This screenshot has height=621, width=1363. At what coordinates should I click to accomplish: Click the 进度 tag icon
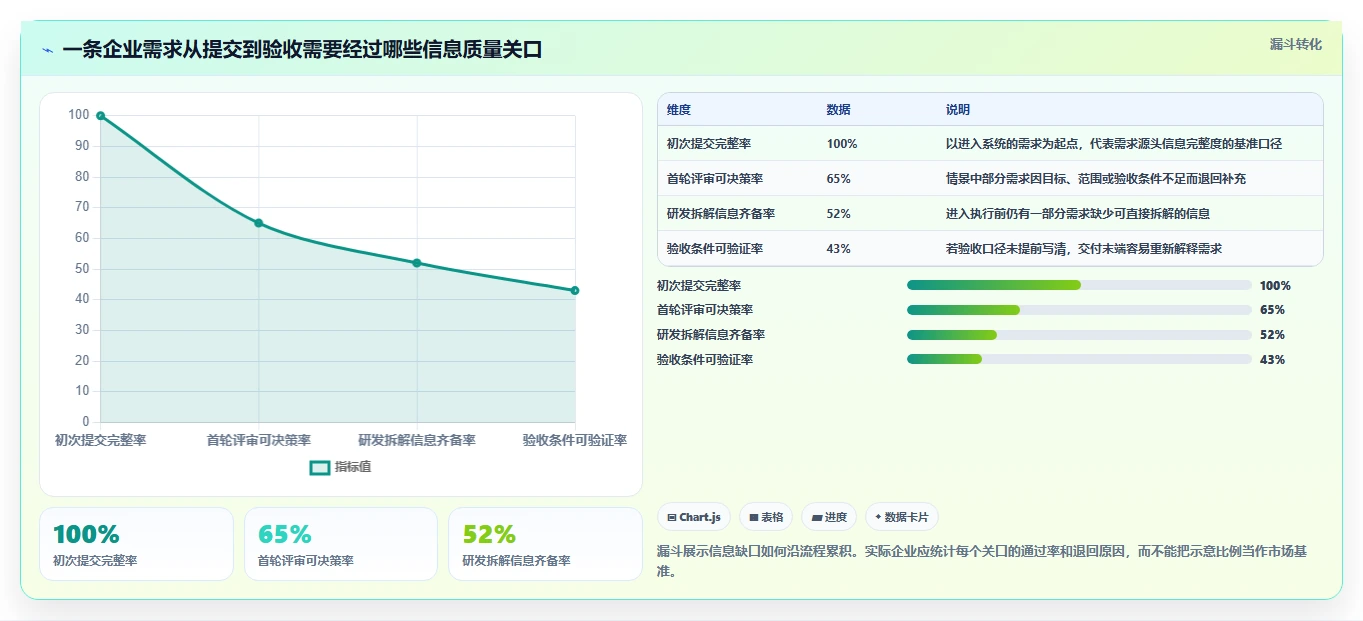point(817,518)
